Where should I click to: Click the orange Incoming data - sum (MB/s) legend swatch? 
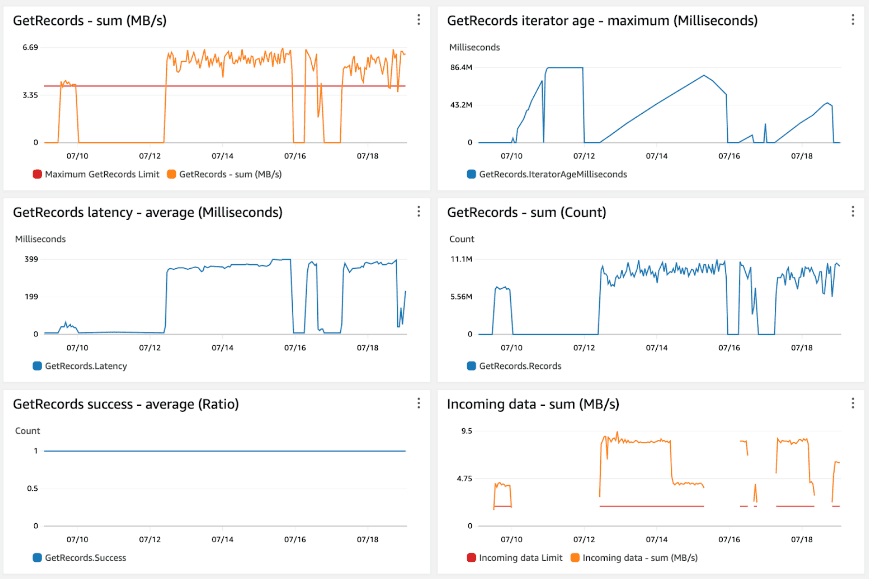pos(576,557)
